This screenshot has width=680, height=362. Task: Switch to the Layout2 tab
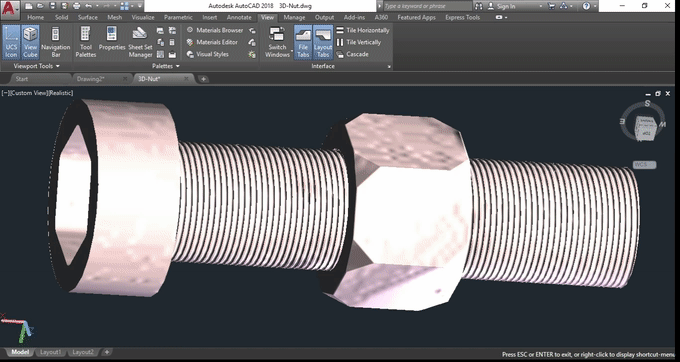tap(83, 352)
